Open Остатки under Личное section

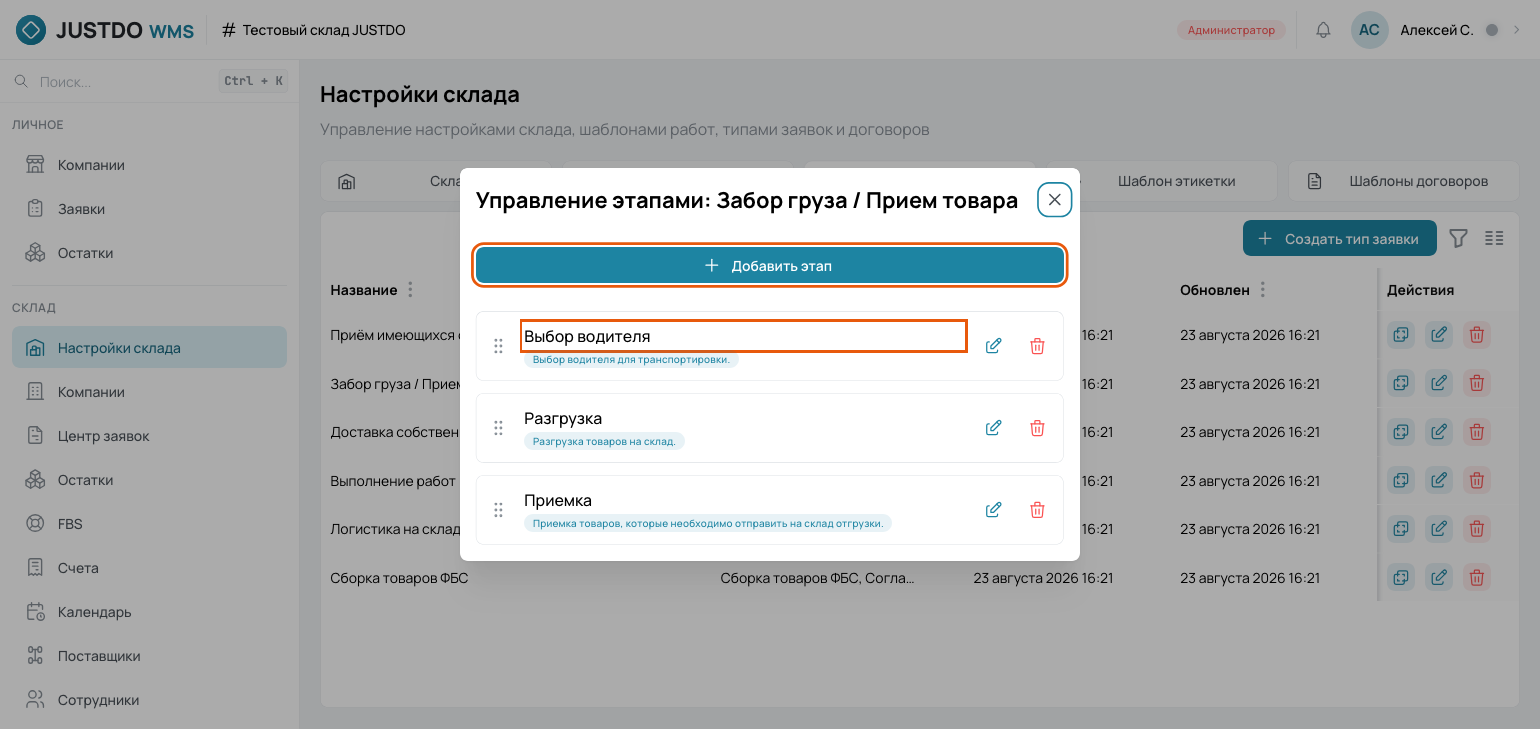pos(149,253)
